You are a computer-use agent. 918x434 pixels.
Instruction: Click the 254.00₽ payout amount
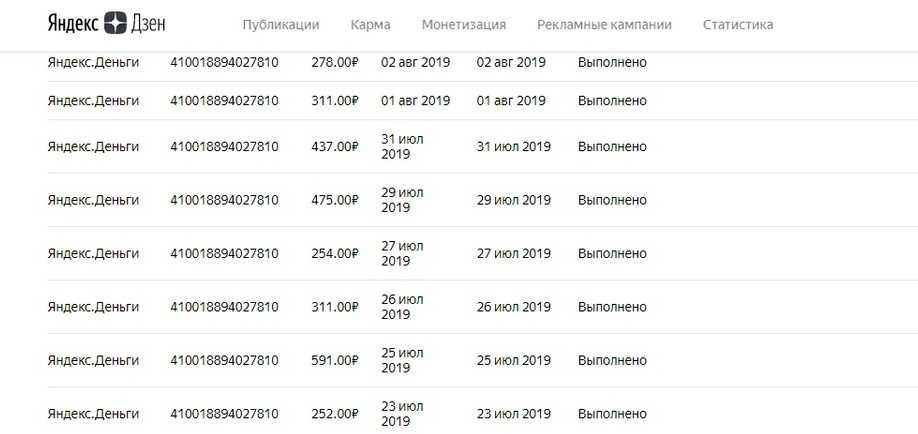334,254
